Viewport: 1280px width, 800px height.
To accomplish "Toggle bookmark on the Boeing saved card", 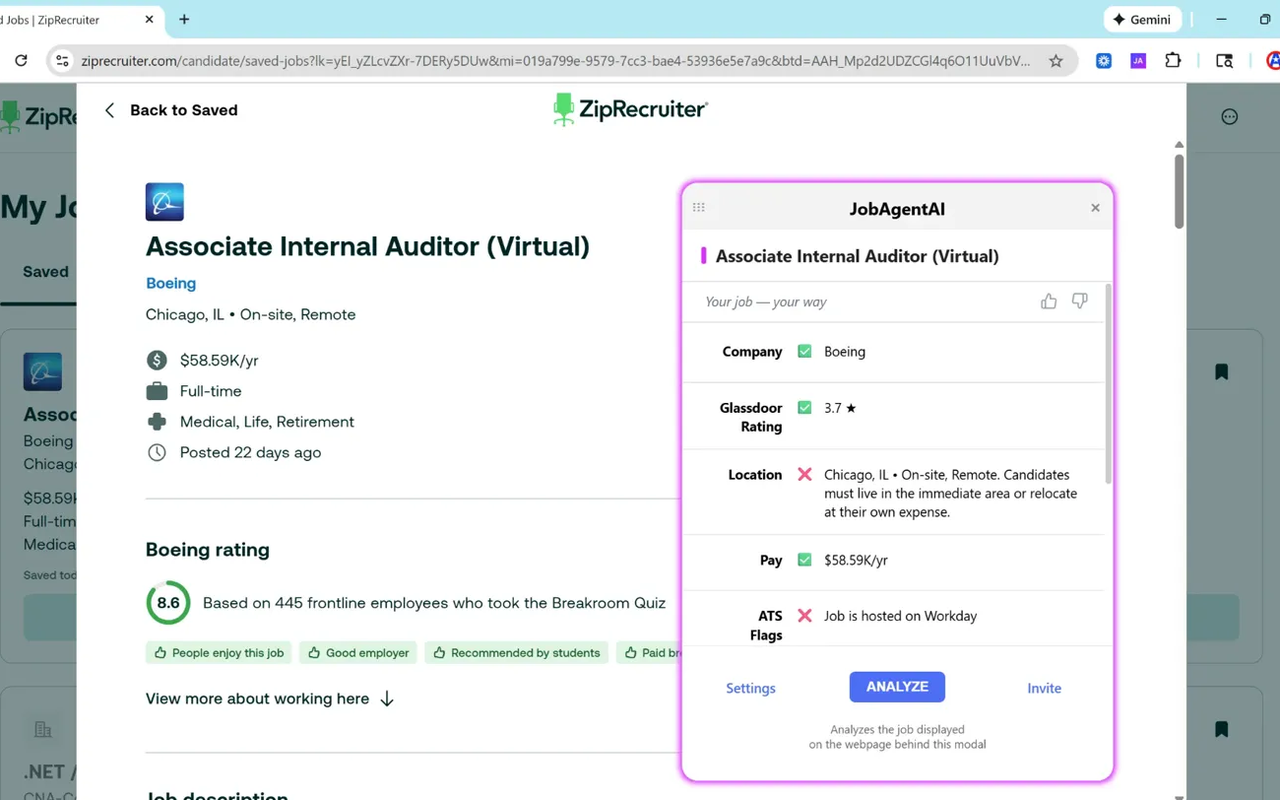I will tap(1221, 372).
